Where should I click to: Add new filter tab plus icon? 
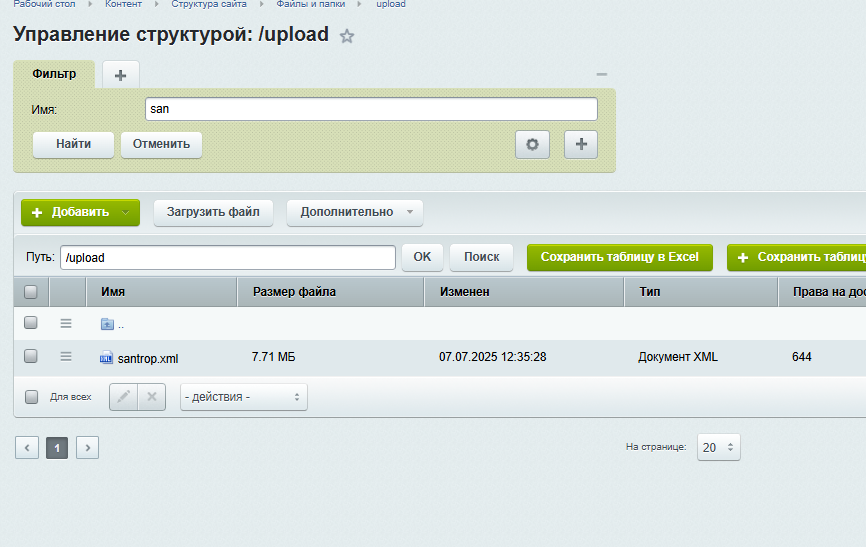click(x=120, y=75)
